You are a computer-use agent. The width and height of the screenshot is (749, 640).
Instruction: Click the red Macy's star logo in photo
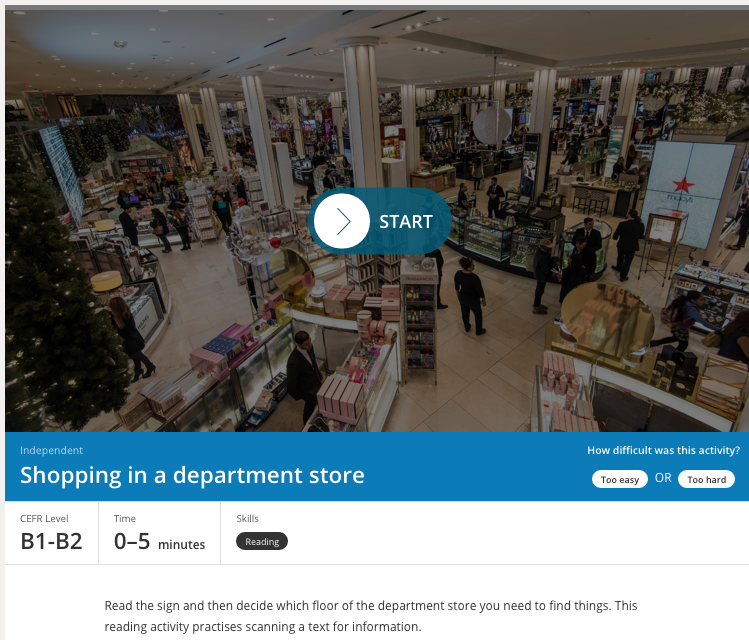tap(683, 185)
